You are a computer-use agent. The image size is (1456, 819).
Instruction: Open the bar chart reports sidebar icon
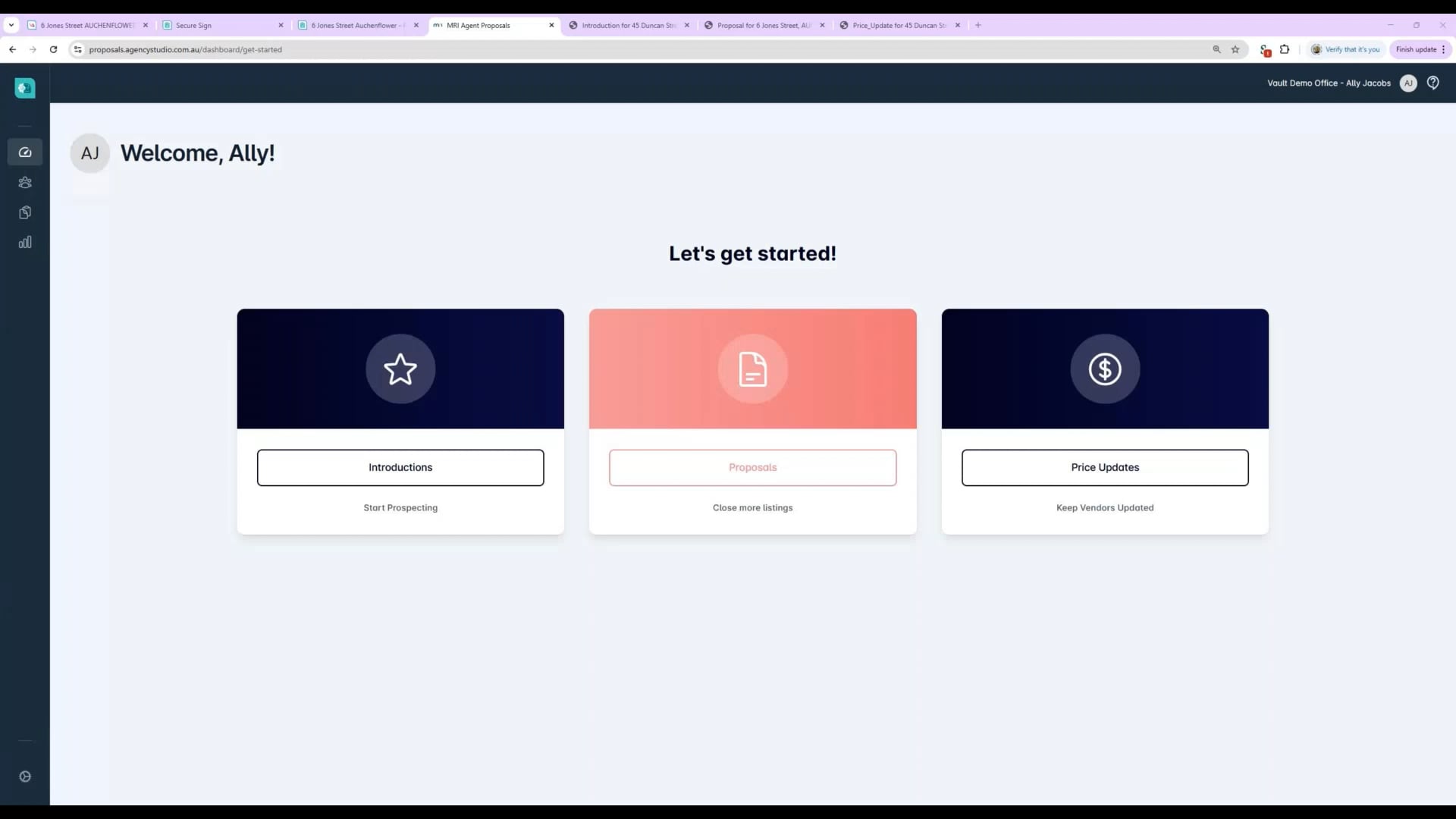point(25,243)
